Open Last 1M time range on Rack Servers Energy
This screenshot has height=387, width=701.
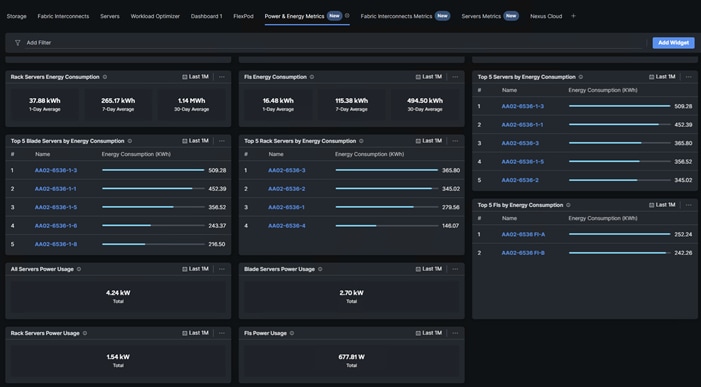195,77
